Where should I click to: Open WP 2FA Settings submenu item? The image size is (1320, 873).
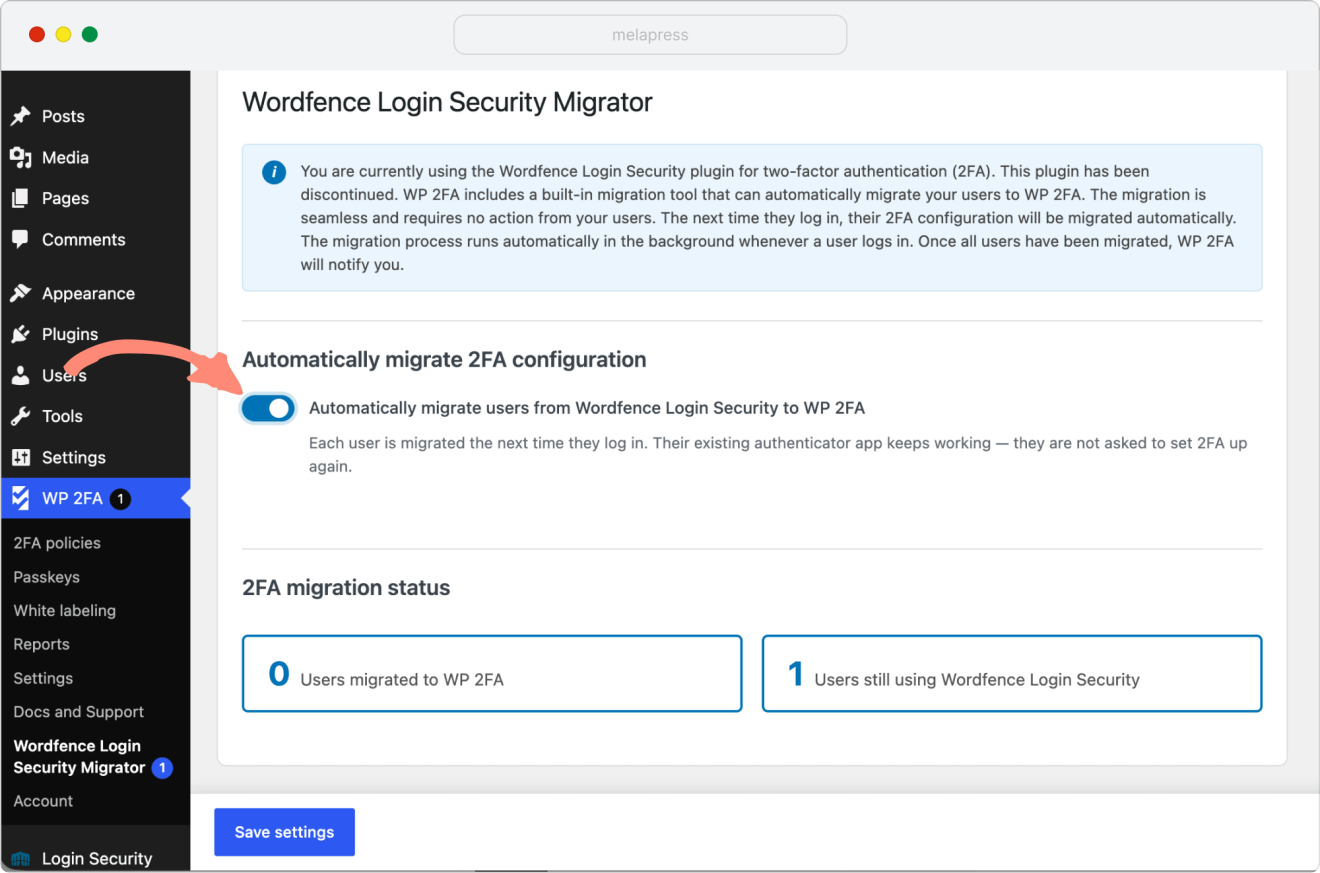[43, 678]
